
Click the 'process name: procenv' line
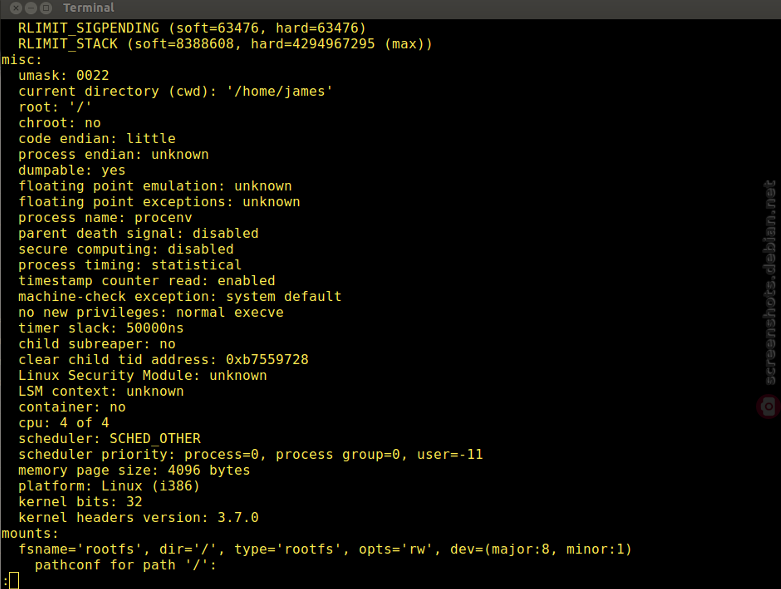[105, 218]
